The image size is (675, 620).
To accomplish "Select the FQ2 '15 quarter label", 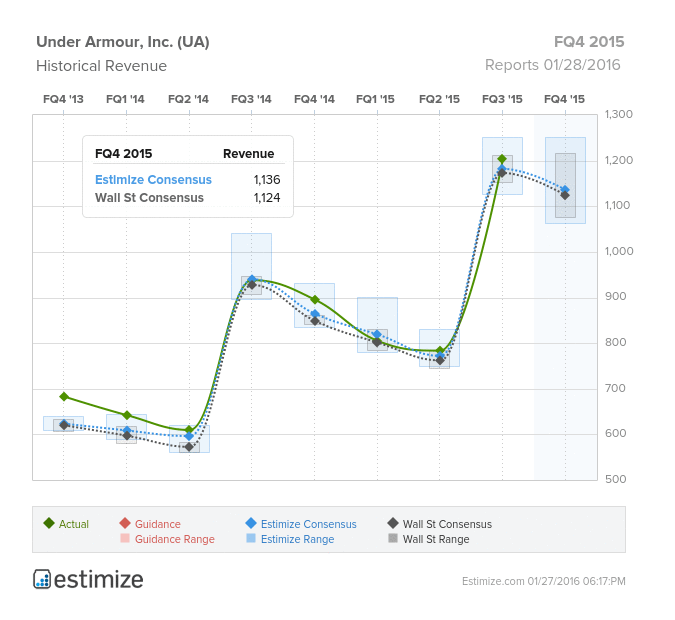I will (440, 99).
